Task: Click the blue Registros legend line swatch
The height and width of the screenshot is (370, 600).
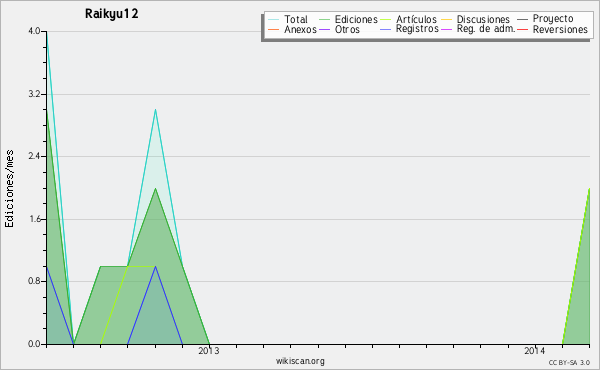Action: 385,29
